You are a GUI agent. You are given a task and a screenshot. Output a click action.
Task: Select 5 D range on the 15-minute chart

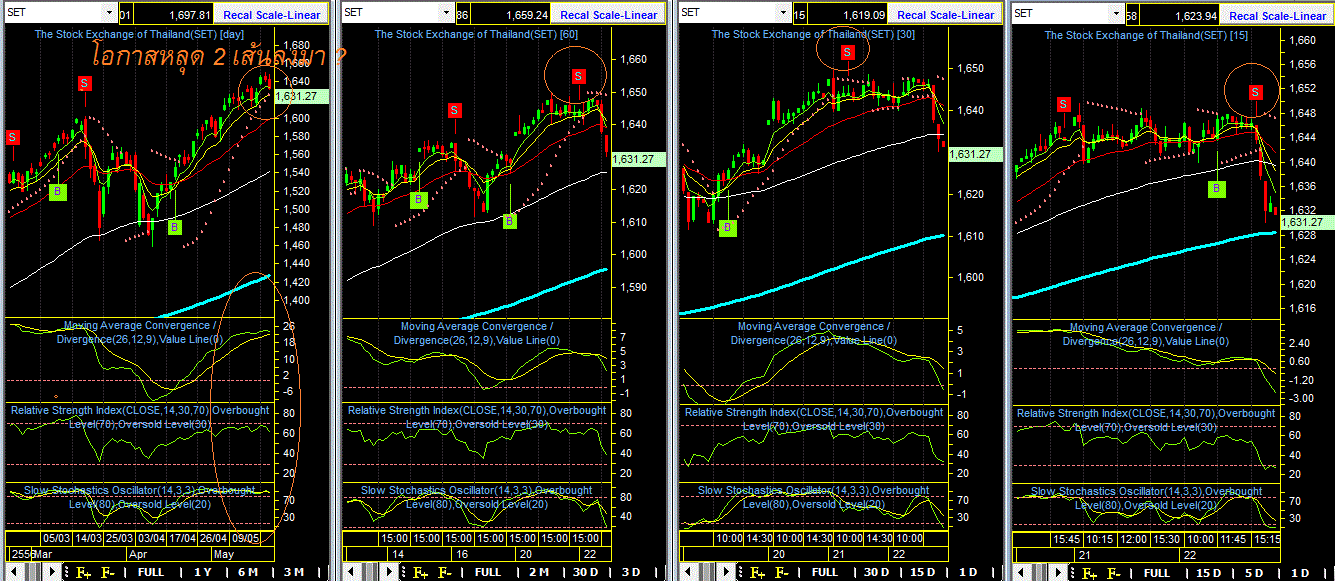point(1255,572)
